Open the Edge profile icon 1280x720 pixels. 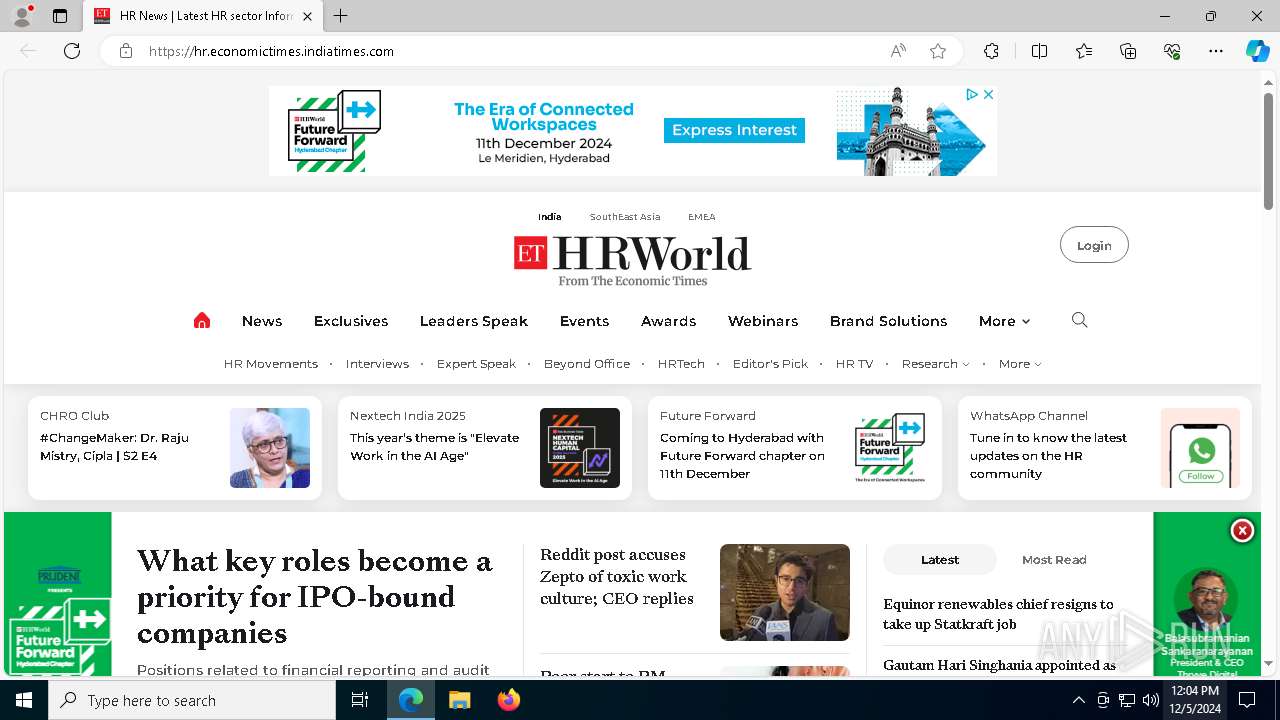point(21,16)
